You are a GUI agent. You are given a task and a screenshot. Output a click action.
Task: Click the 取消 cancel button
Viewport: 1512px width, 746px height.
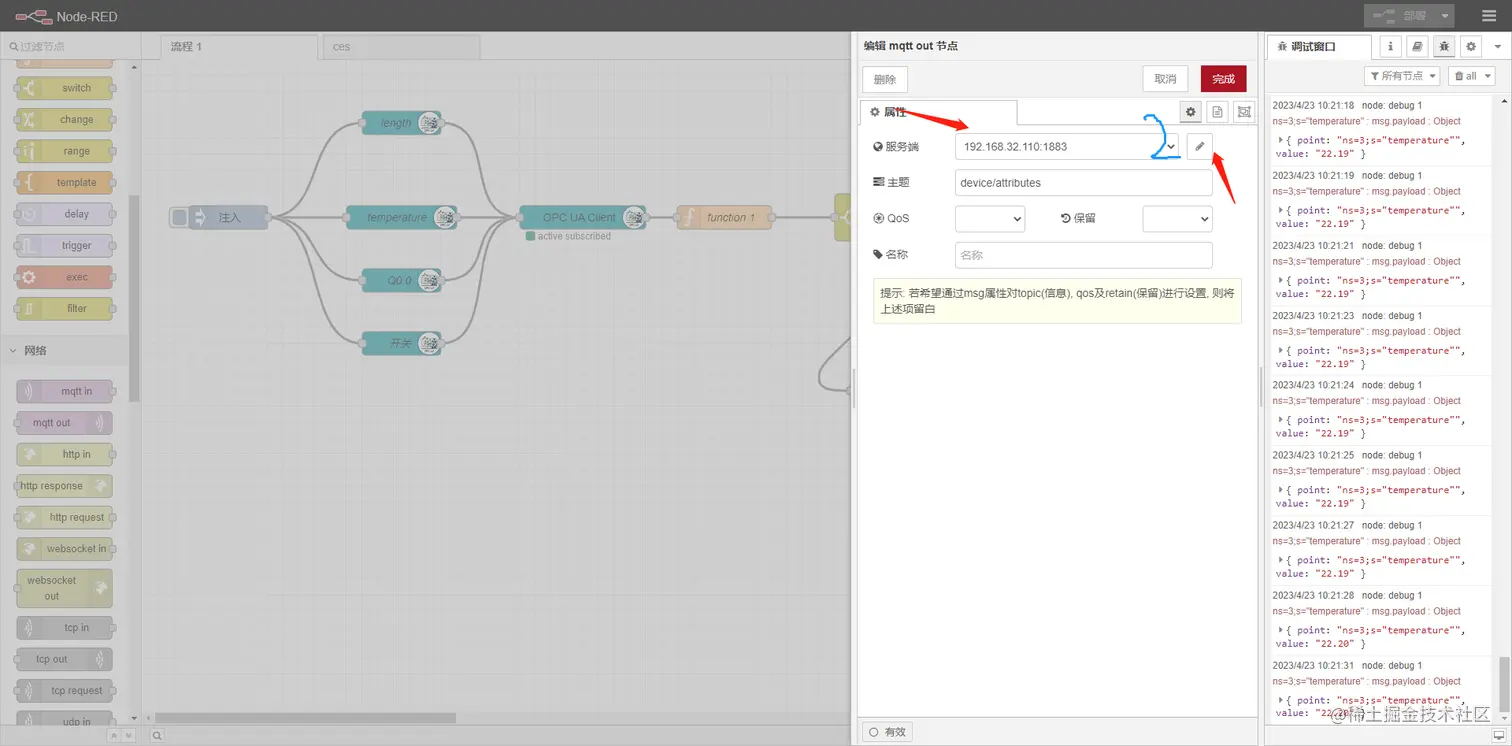pos(1165,79)
